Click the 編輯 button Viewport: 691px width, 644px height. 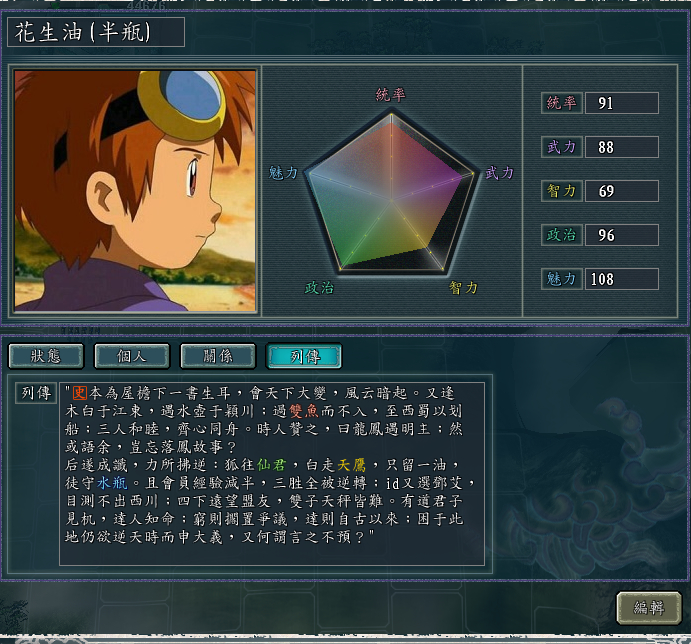(x=649, y=608)
